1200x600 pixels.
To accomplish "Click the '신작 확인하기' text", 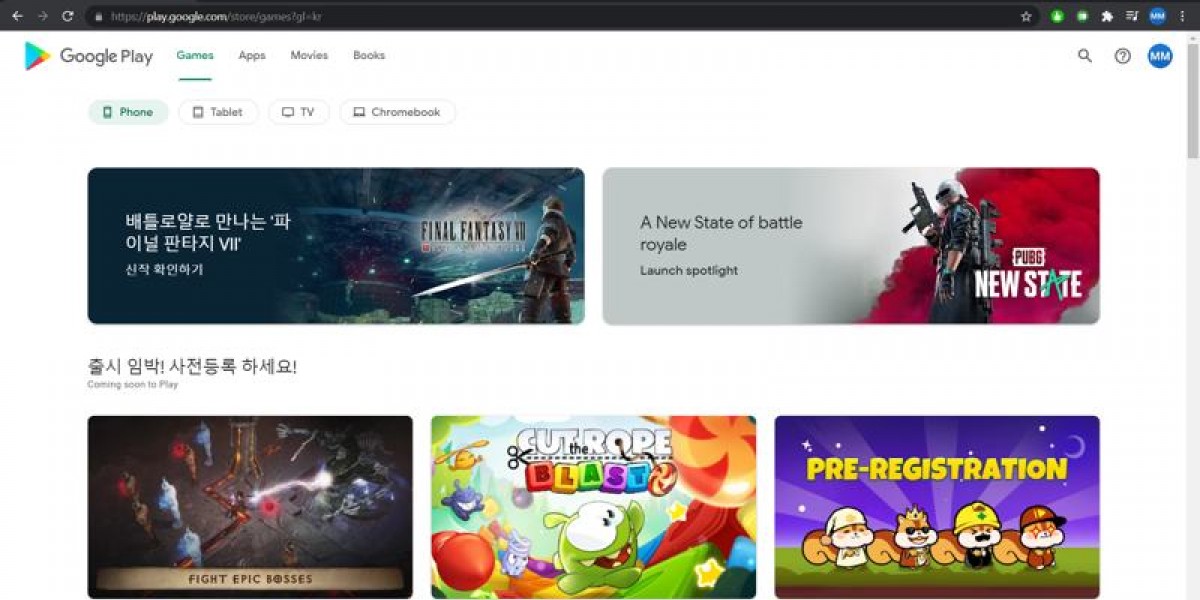I will [x=164, y=270].
